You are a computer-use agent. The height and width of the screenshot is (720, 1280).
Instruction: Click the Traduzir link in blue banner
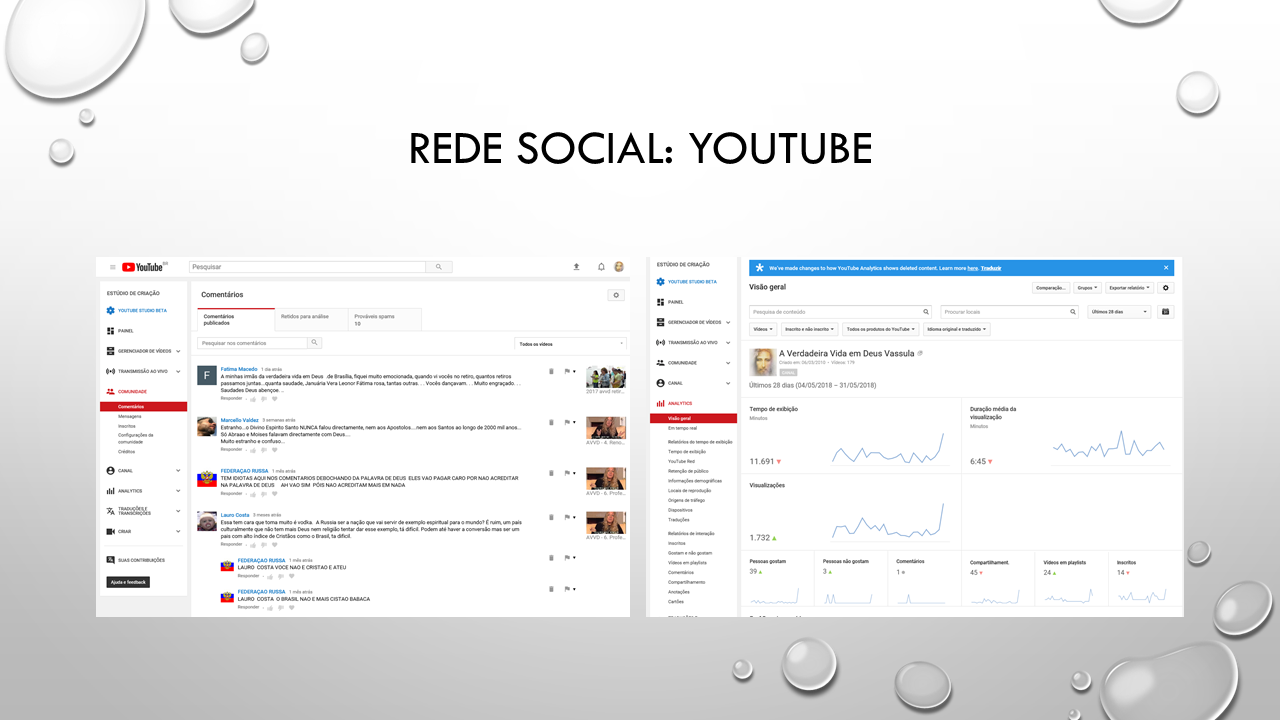990,268
